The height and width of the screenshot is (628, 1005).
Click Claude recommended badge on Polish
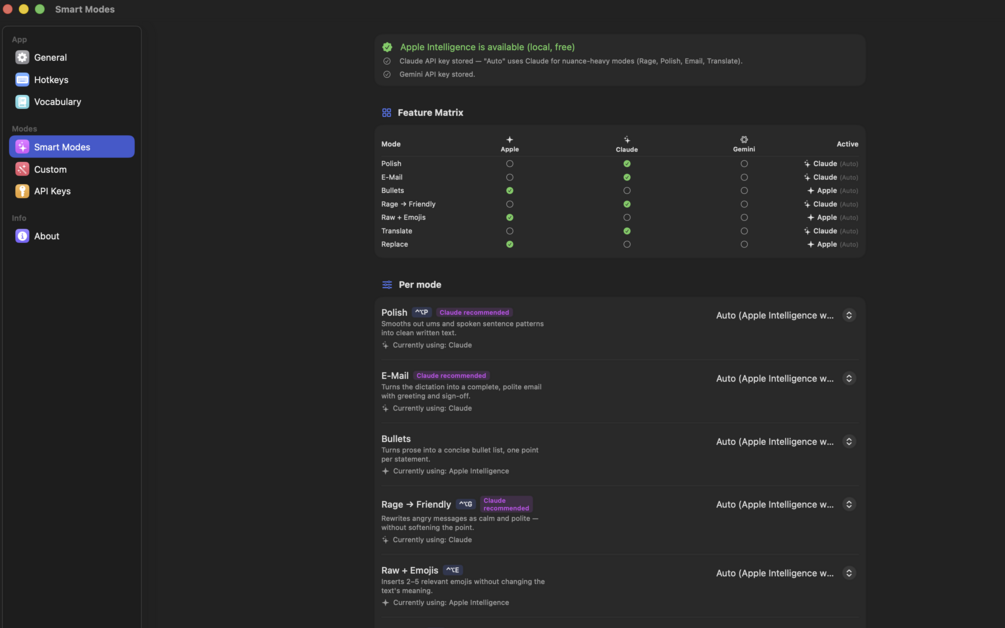(474, 313)
